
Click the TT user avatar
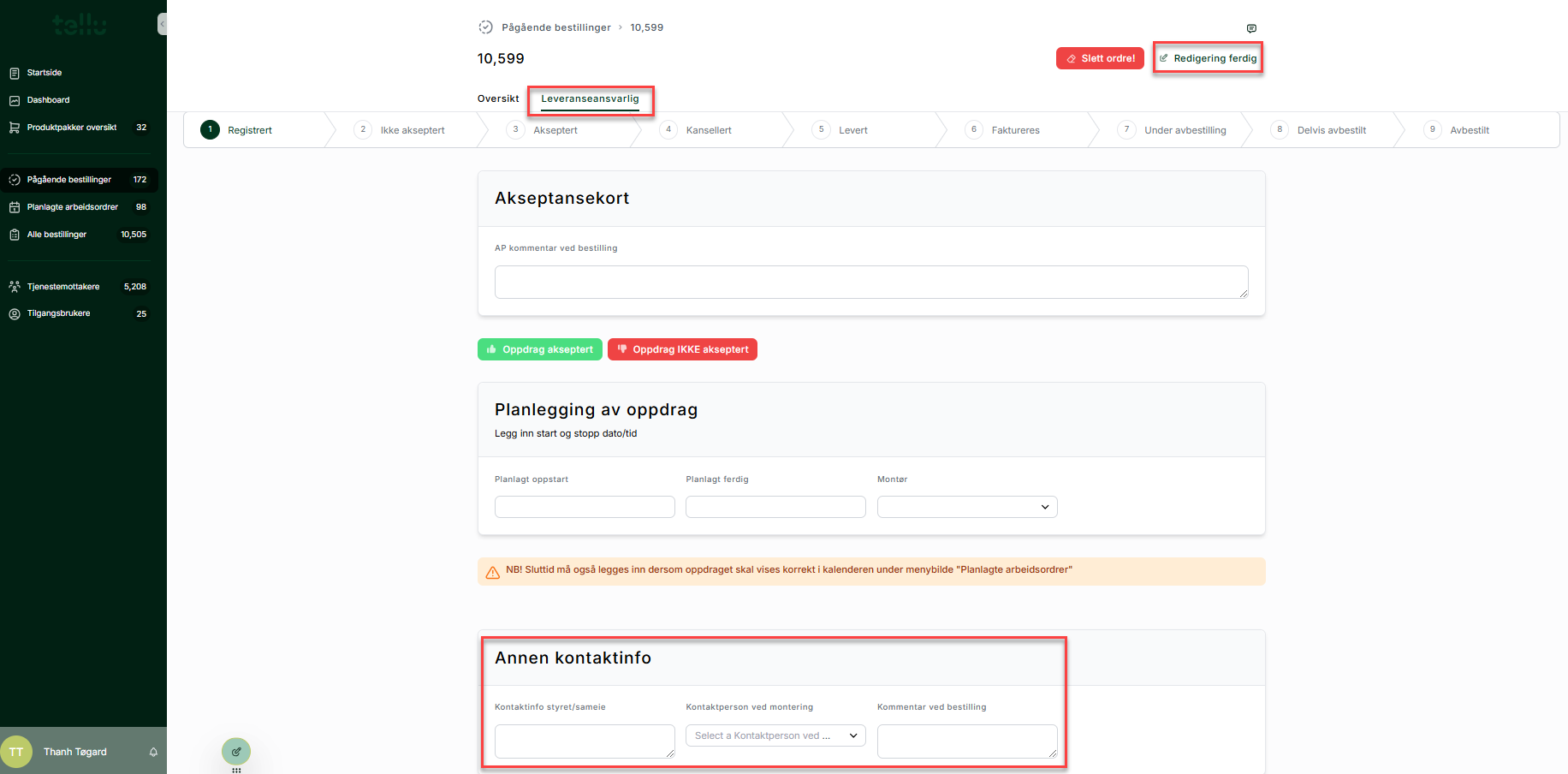pyautogui.click(x=16, y=752)
